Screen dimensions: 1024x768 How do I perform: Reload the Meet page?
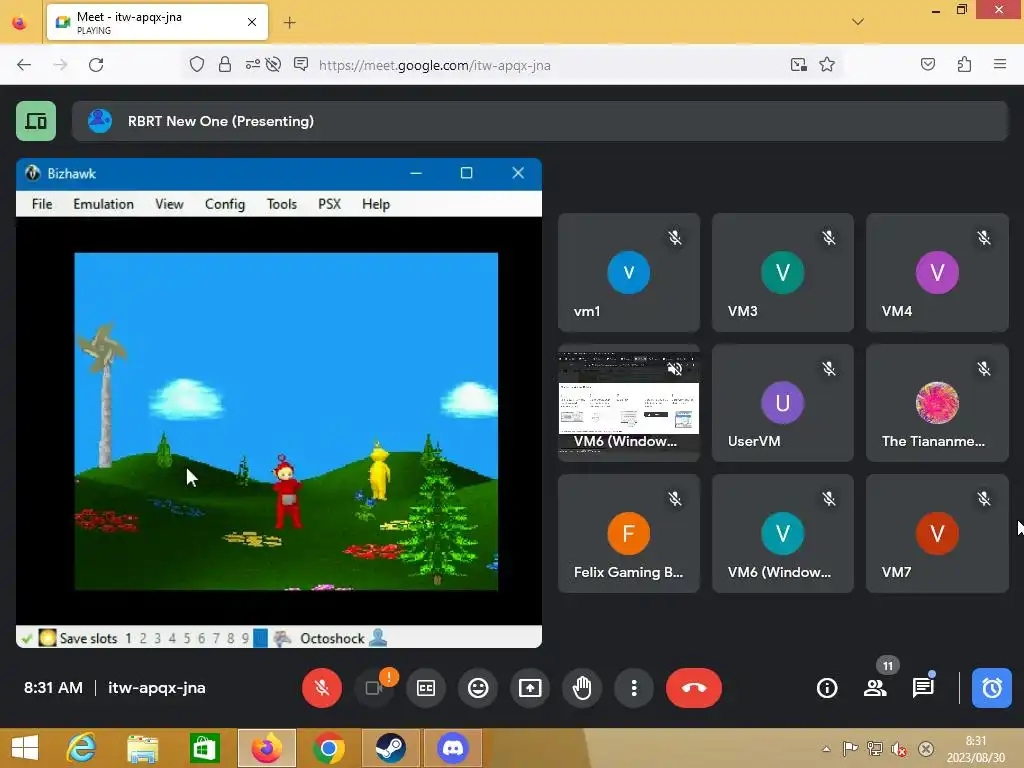(96, 65)
